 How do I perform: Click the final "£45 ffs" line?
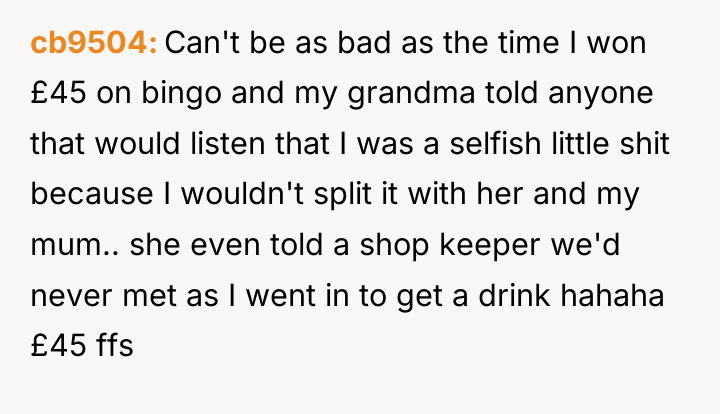tap(82, 344)
